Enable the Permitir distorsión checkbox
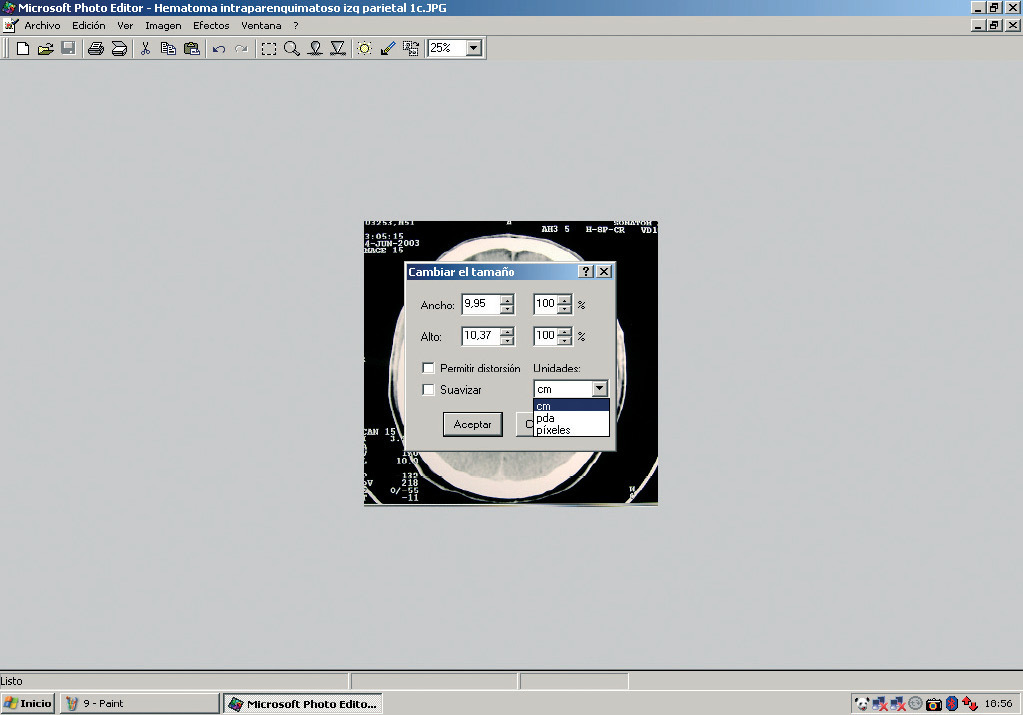This screenshot has height=715, width=1023. tap(428, 368)
